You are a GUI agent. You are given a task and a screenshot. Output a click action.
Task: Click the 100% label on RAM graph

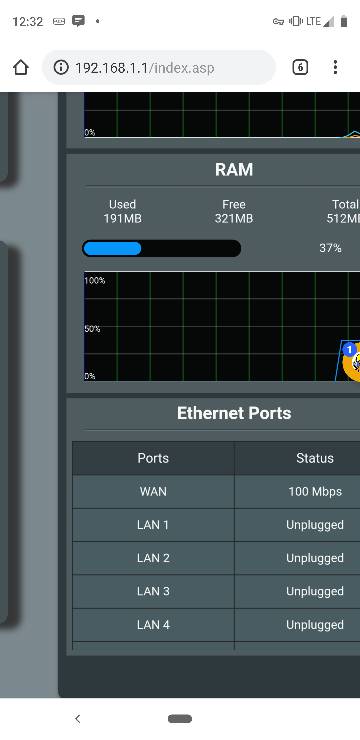pyautogui.click(x=95, y=280)
